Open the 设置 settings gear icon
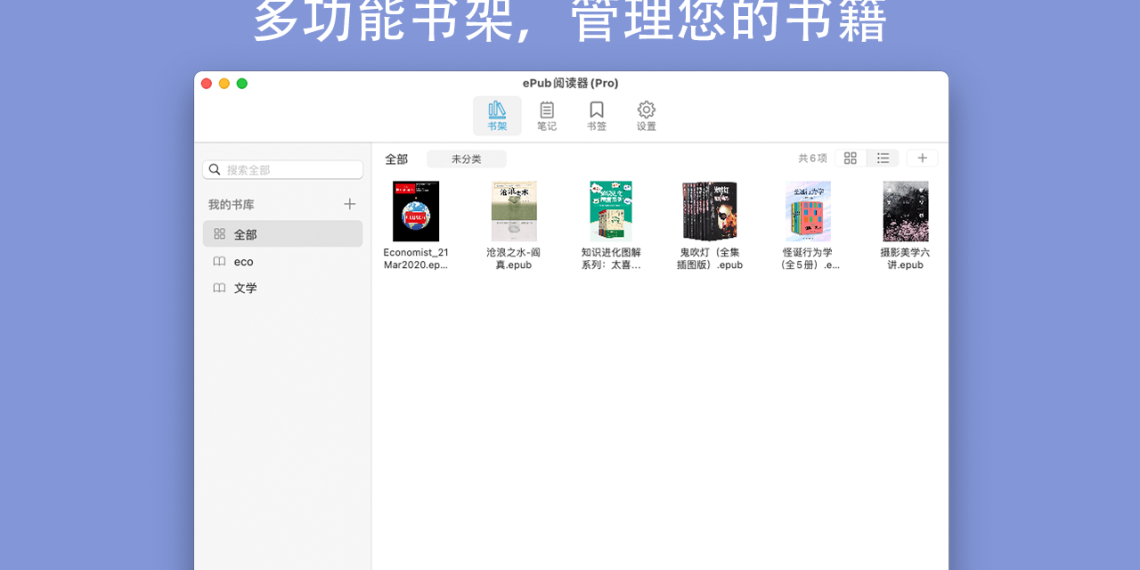Screen dimensions: 1140x570 click(646, 116)
